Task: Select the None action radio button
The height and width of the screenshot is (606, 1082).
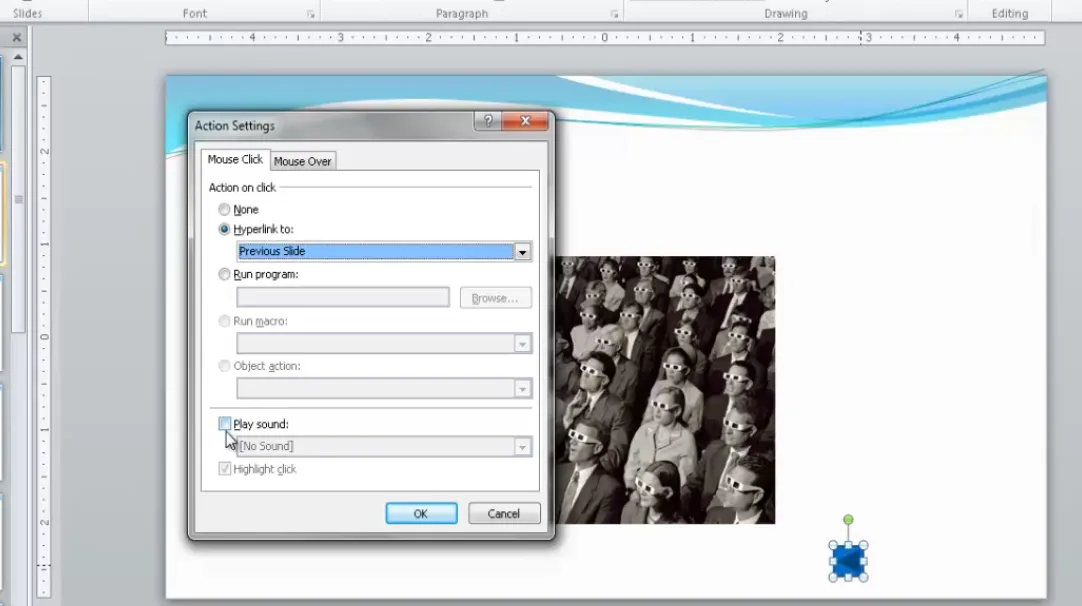Action: pyautogui.click(x=224, y=210)
